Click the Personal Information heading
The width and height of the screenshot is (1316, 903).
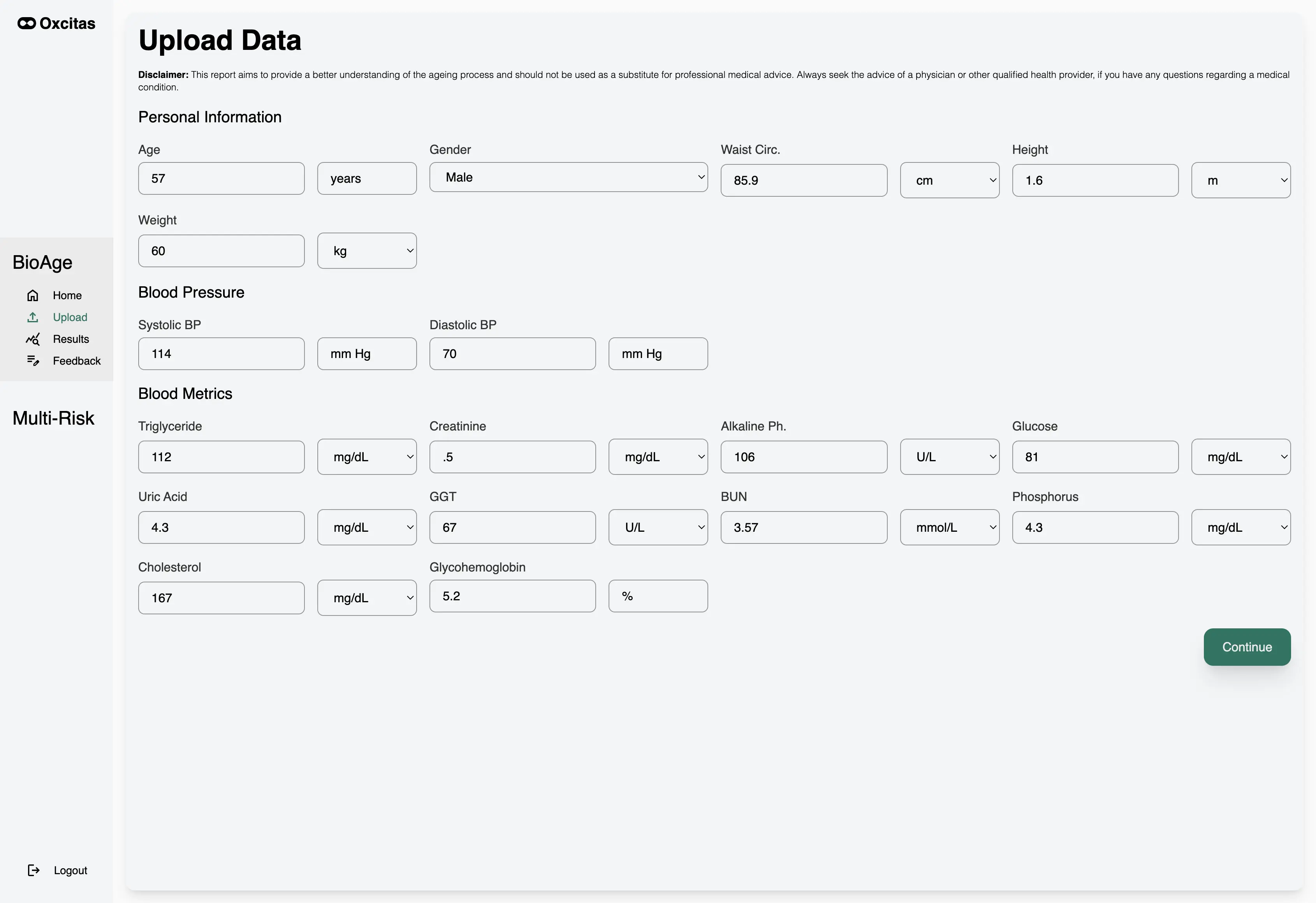[209, 117]
